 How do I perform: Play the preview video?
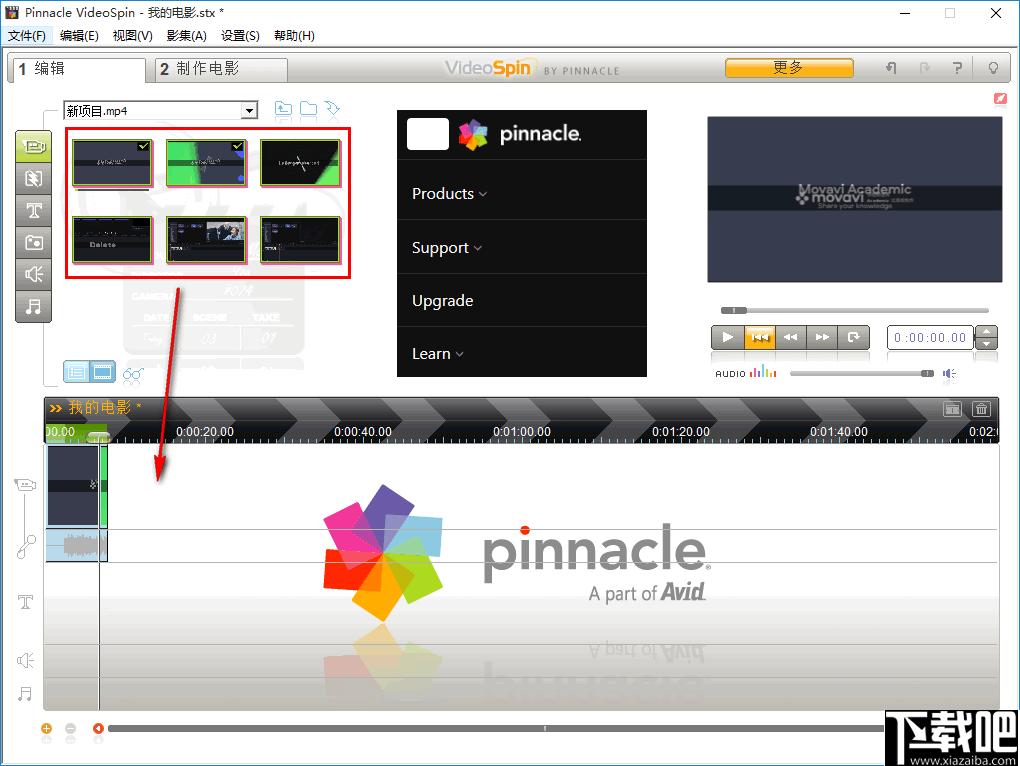coord(727,337)
